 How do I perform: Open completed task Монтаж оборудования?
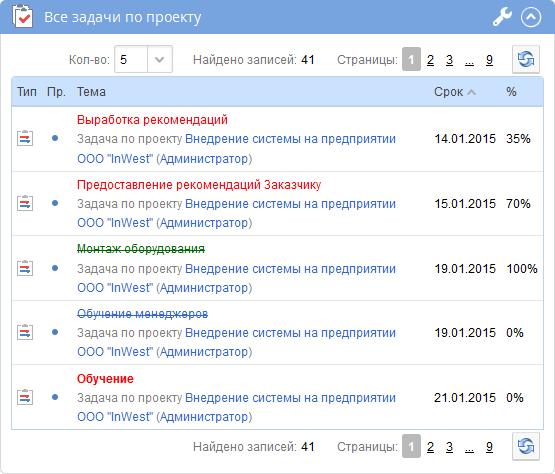click(x=141, y=249)
